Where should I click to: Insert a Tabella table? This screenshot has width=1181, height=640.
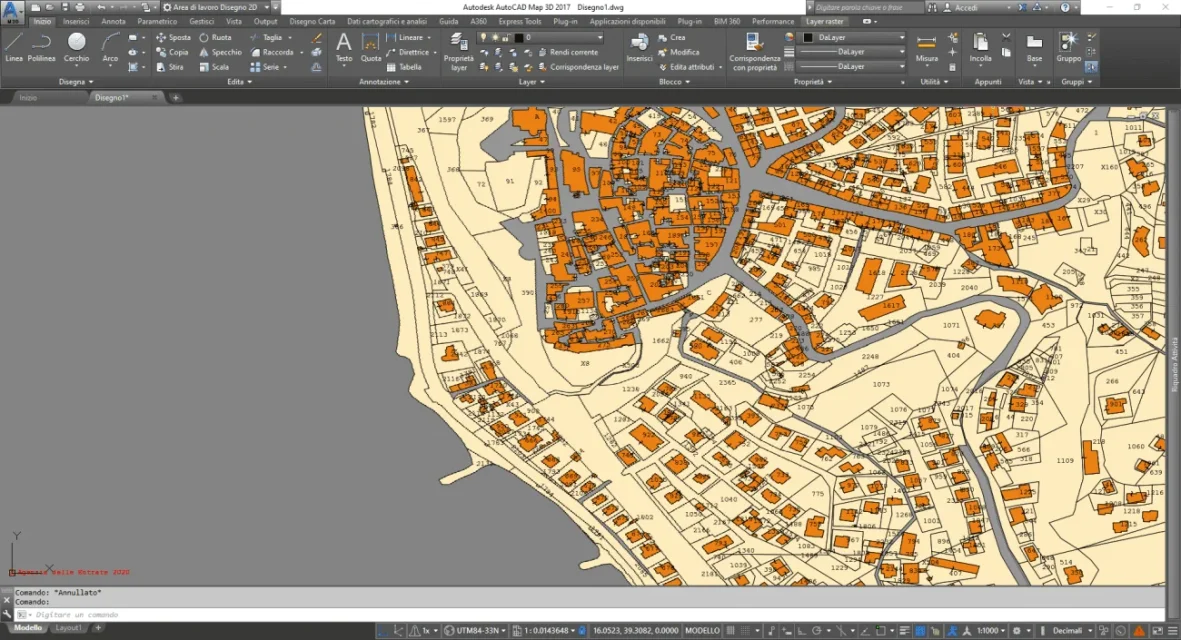pos(404,67)
